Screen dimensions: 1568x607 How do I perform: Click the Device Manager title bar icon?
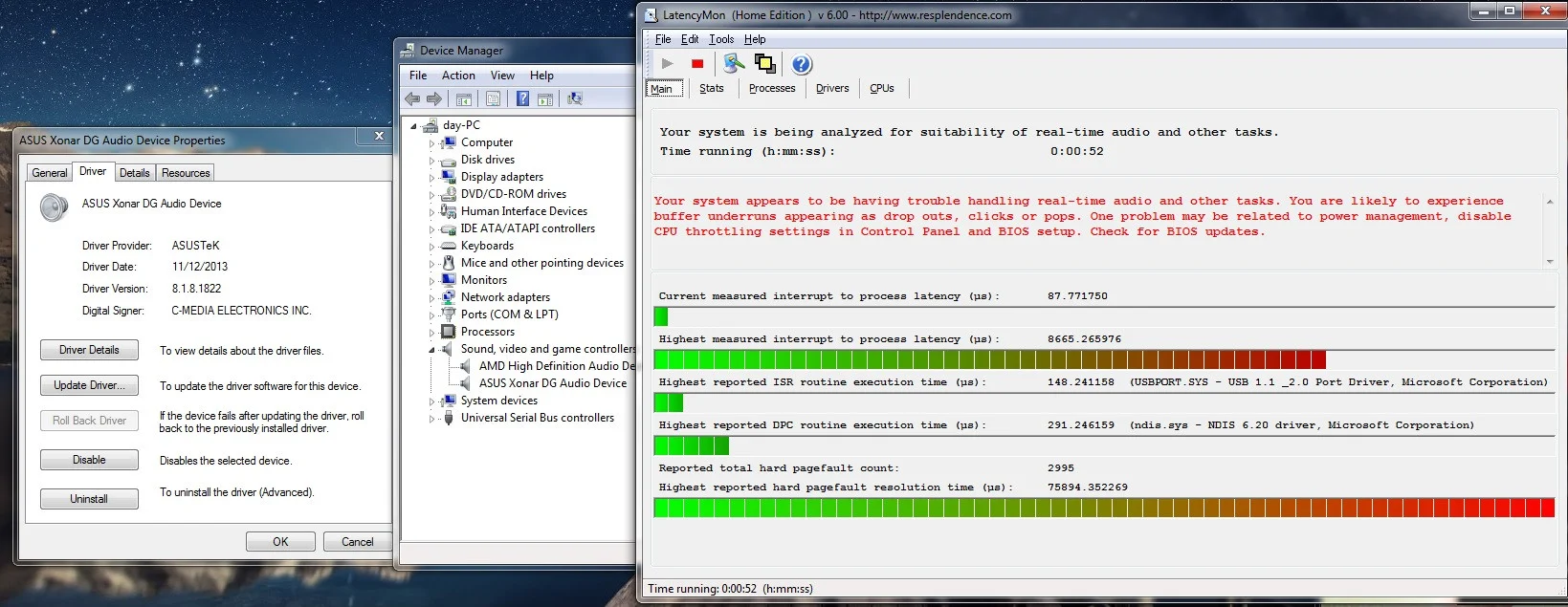[x=408, y=51]
